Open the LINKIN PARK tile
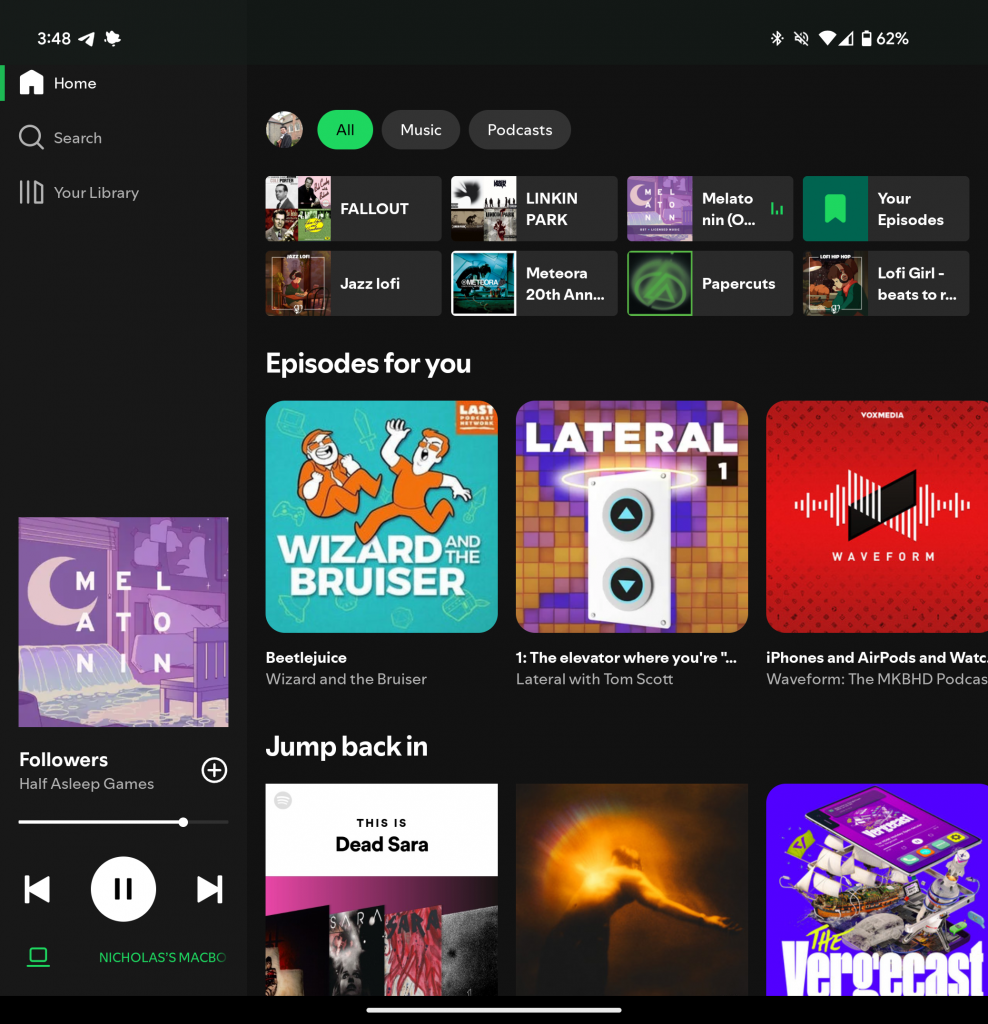 click(x=534, y=208)
